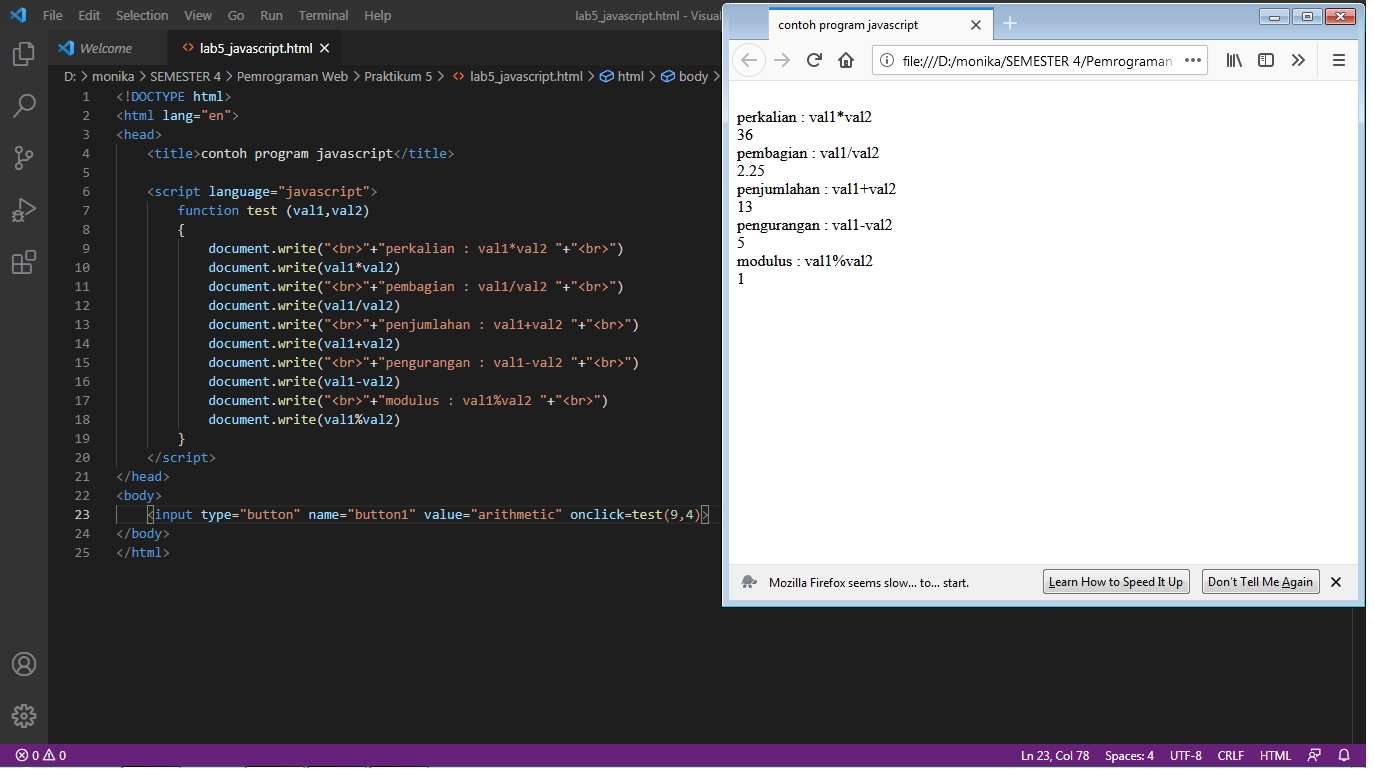Screen dimensions: 1374x776
Task: Go forward in Firefox
Action: pos(782,60)
